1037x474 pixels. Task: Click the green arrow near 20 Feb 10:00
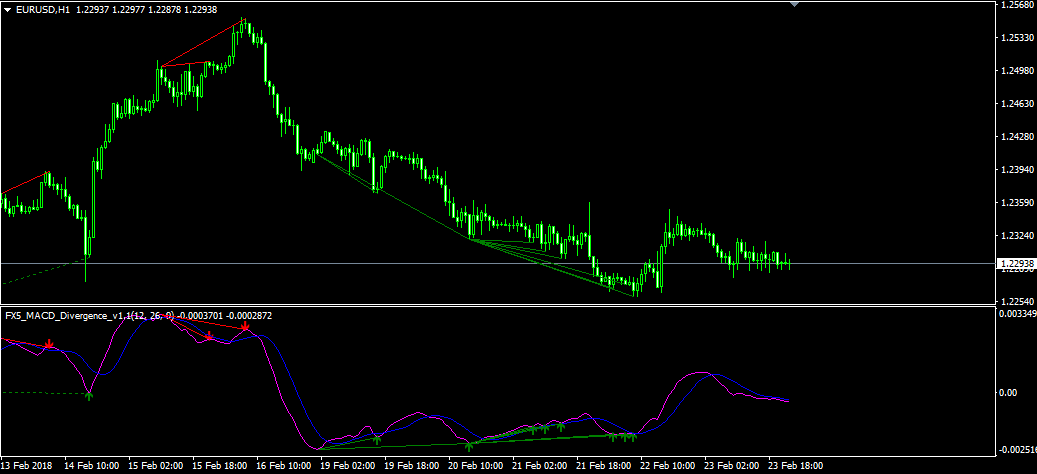click(468, 445)
